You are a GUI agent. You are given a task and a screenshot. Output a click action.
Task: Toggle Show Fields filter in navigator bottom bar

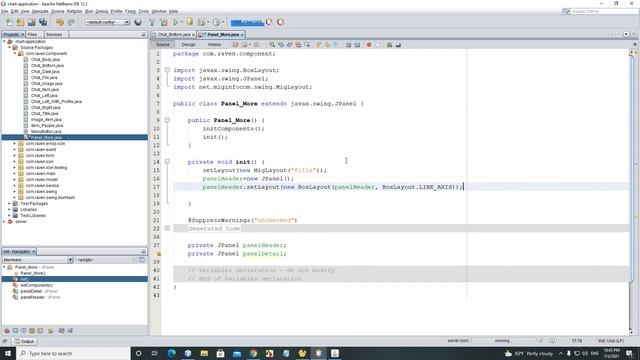pos(16,331)
